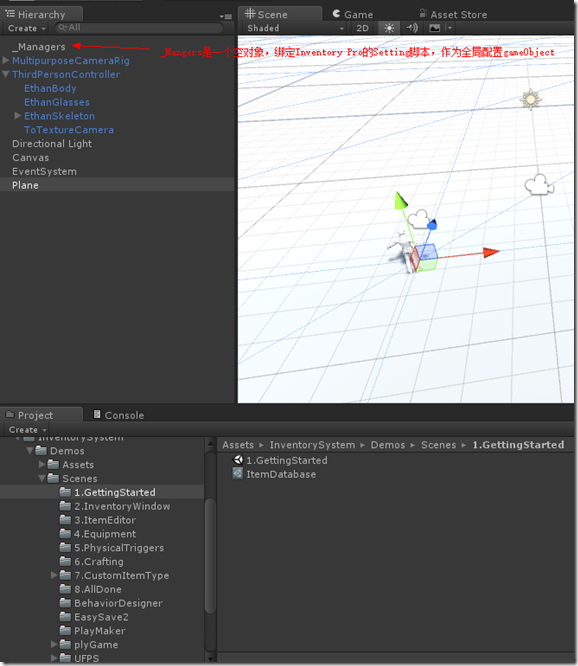The height and width of the screenshot is (666, 578).
Task: Click the green Y axis arrow handle
Action: (400, 200)
